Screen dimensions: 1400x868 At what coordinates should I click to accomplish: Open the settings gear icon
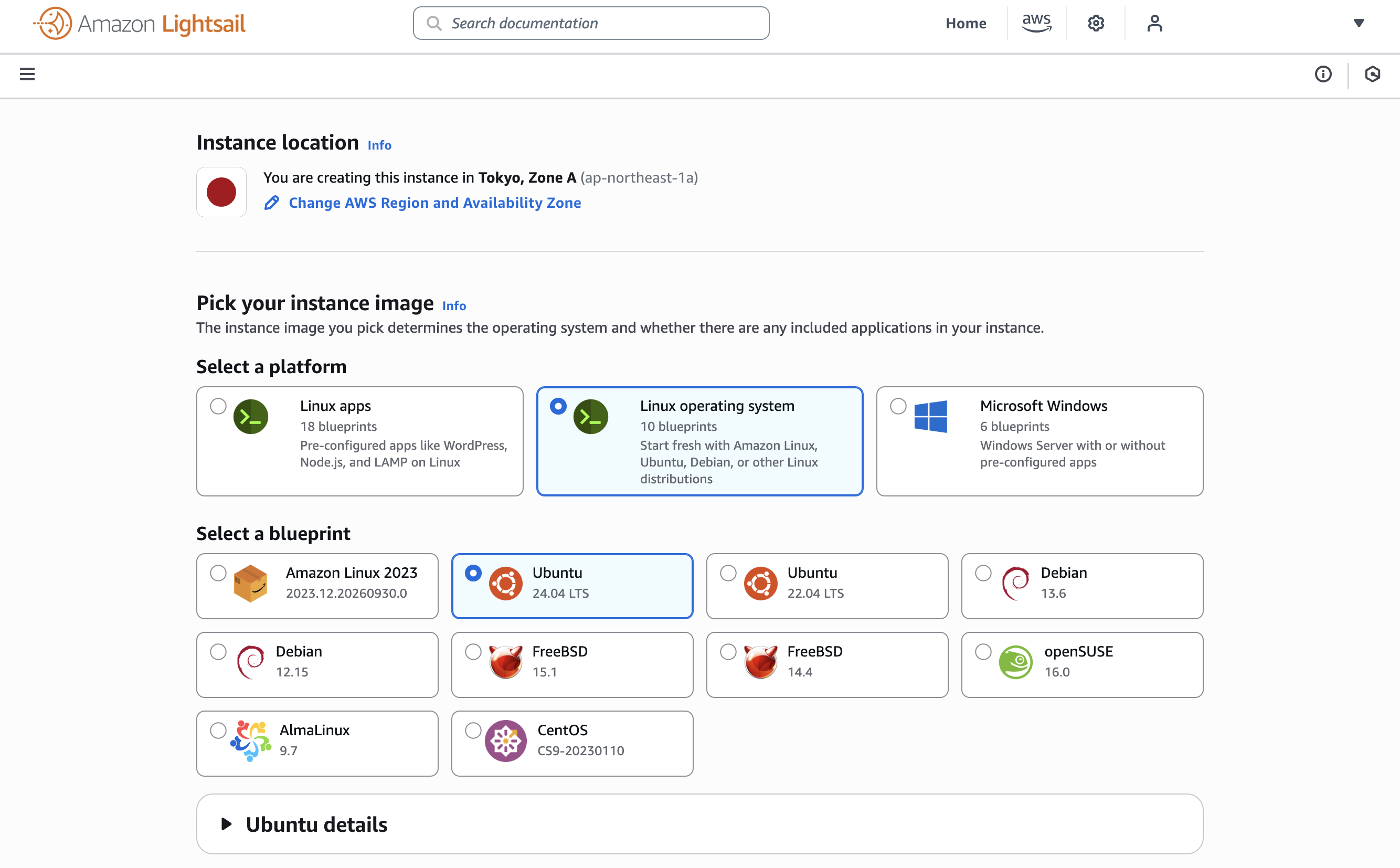[1096, 24]
